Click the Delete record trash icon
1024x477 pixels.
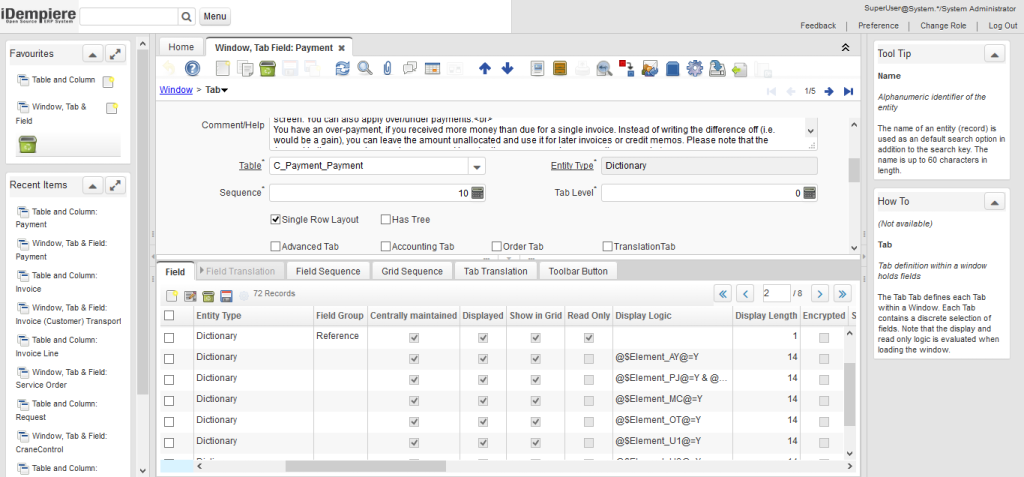coord(267,69)
